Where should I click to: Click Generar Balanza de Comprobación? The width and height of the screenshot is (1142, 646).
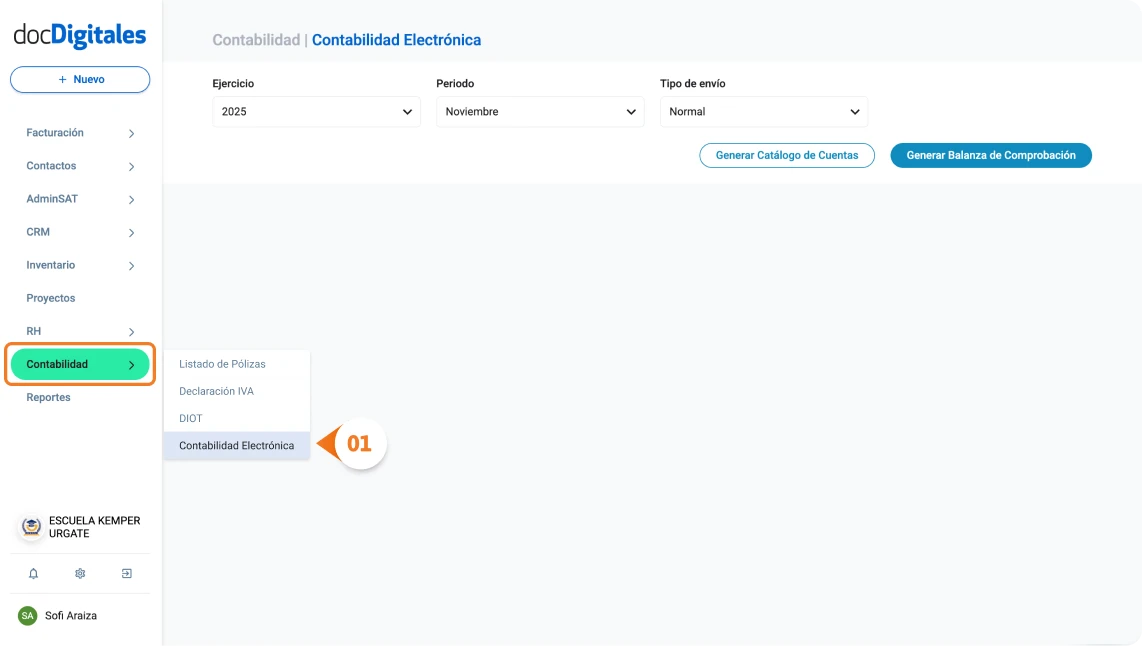click(990, 155)
